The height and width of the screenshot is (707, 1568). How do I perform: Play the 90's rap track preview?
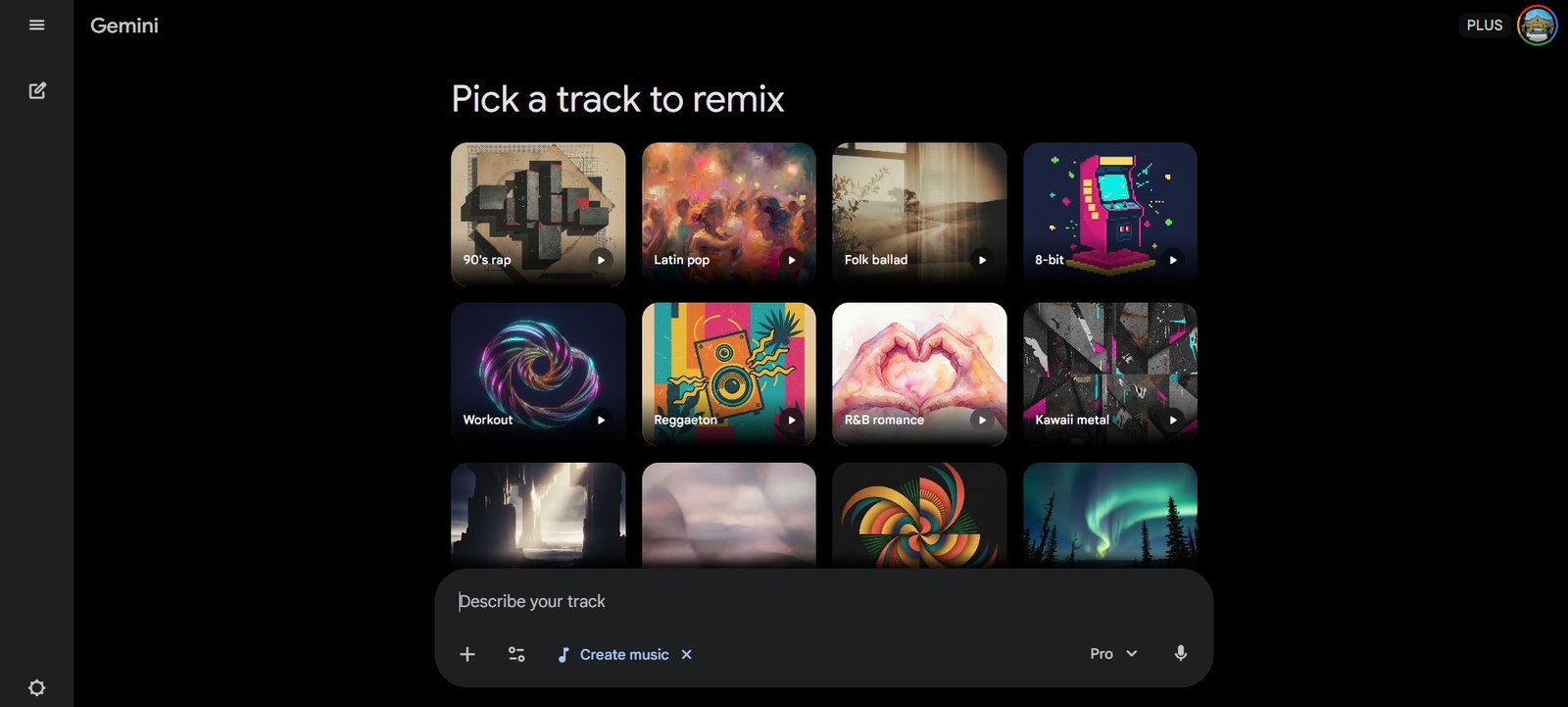click(x=601, y=260)
